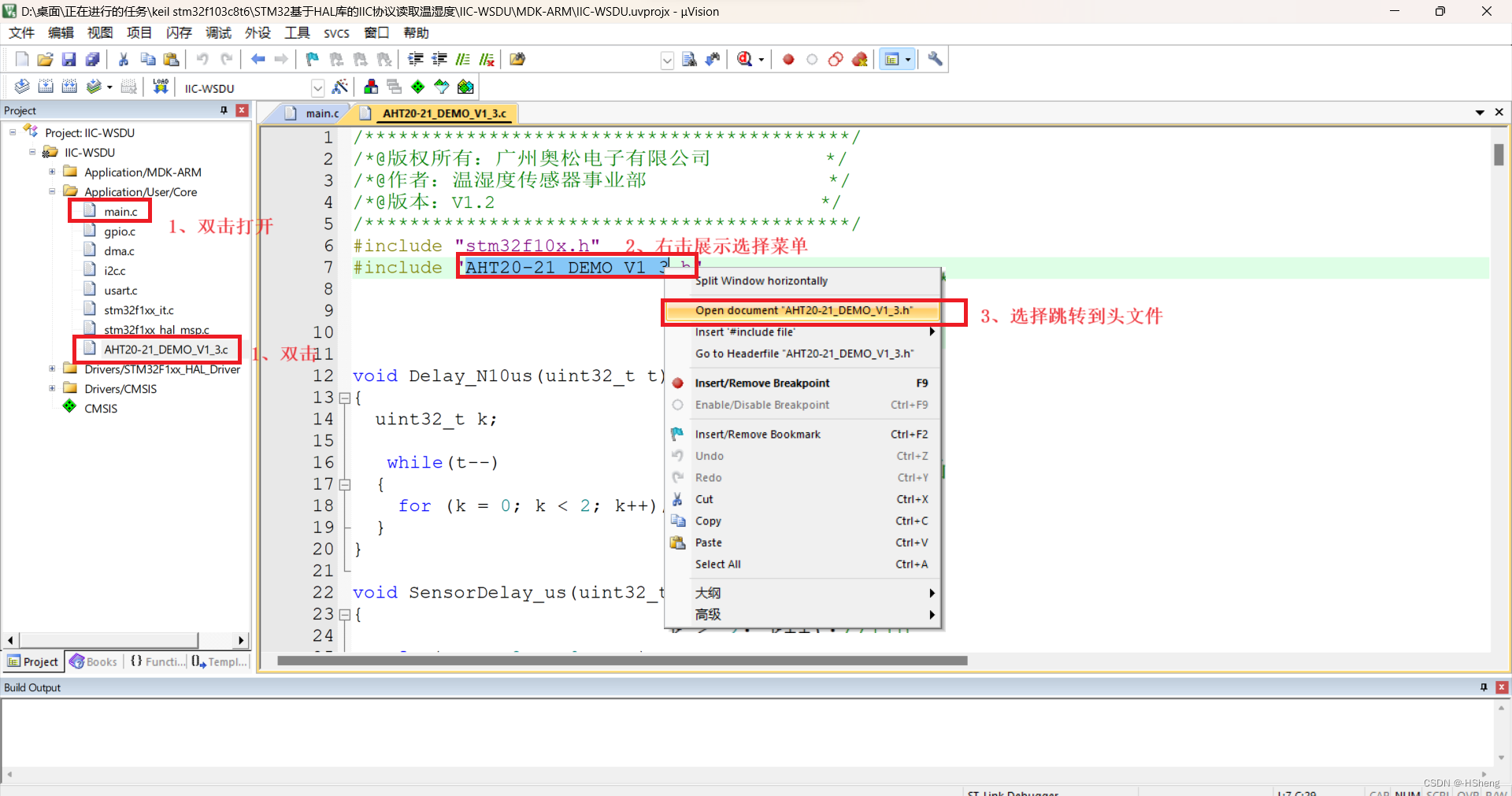Indent selected lines using toolbar icon

[416, 59]
